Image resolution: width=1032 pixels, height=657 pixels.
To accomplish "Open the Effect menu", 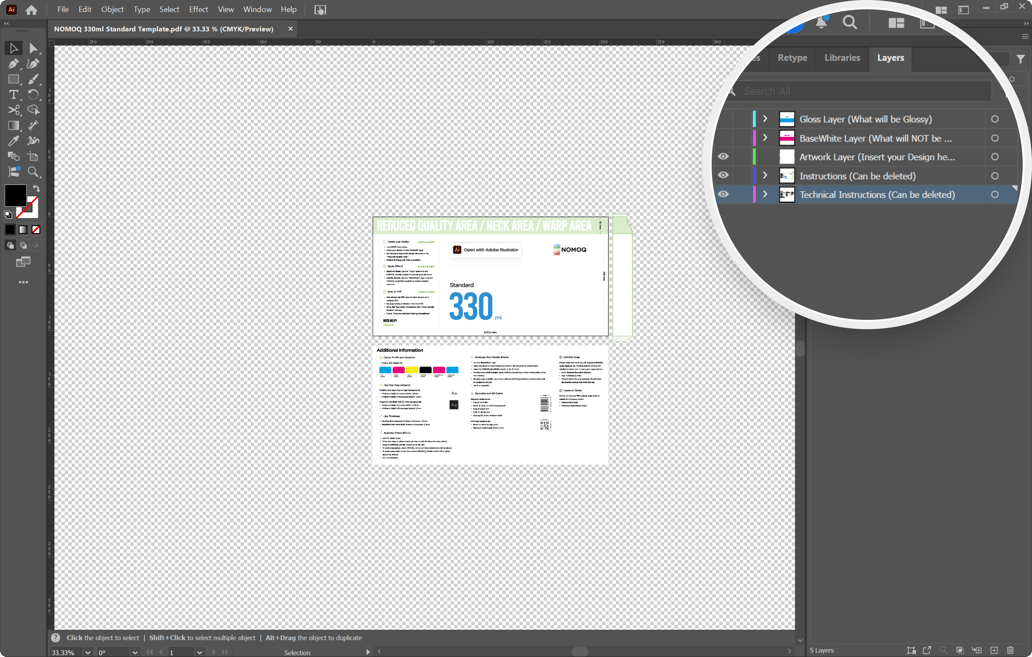I will pyautogui.click(x=198, y=10).
